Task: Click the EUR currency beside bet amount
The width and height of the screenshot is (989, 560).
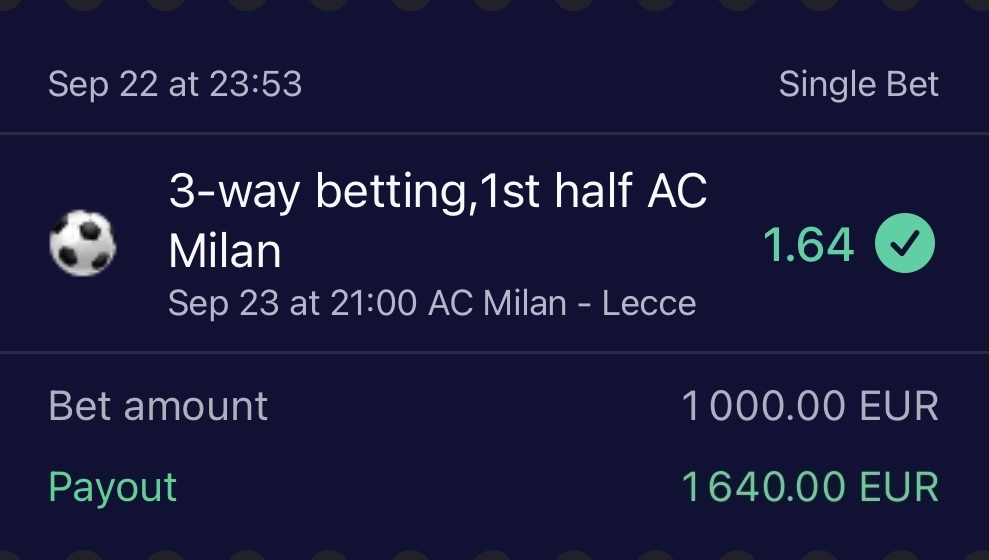Action: pyautogui.click(x=898, y=406)
